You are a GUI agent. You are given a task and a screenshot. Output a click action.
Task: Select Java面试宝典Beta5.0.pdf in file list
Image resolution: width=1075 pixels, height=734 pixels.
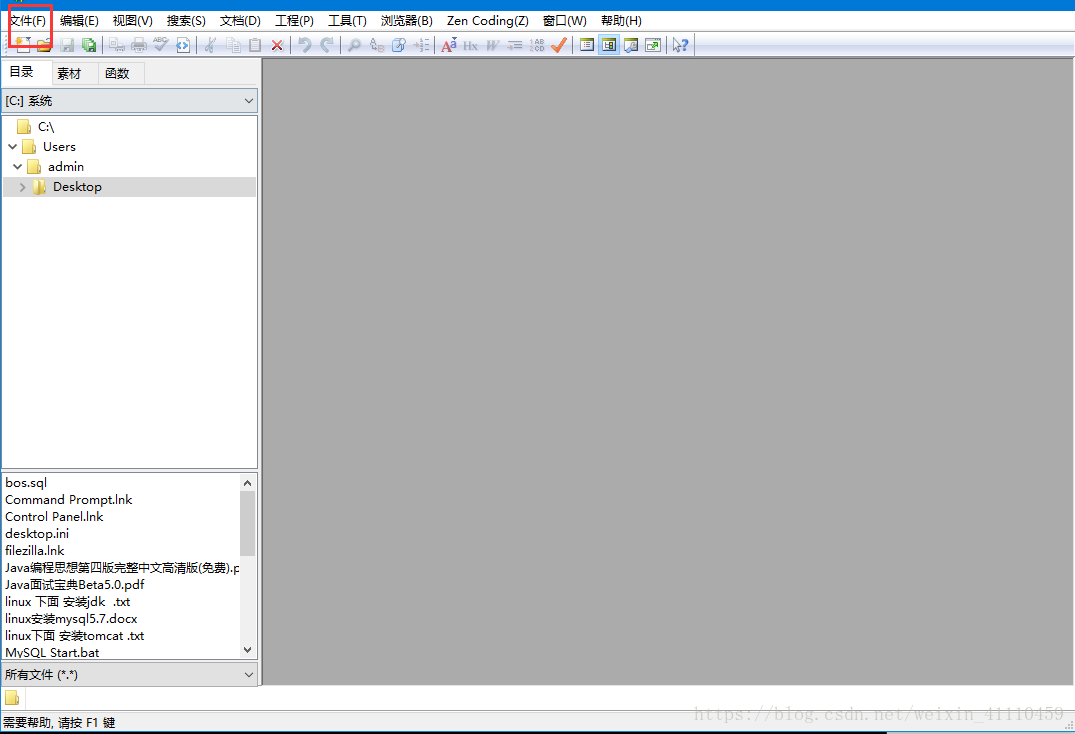[75, 585]
